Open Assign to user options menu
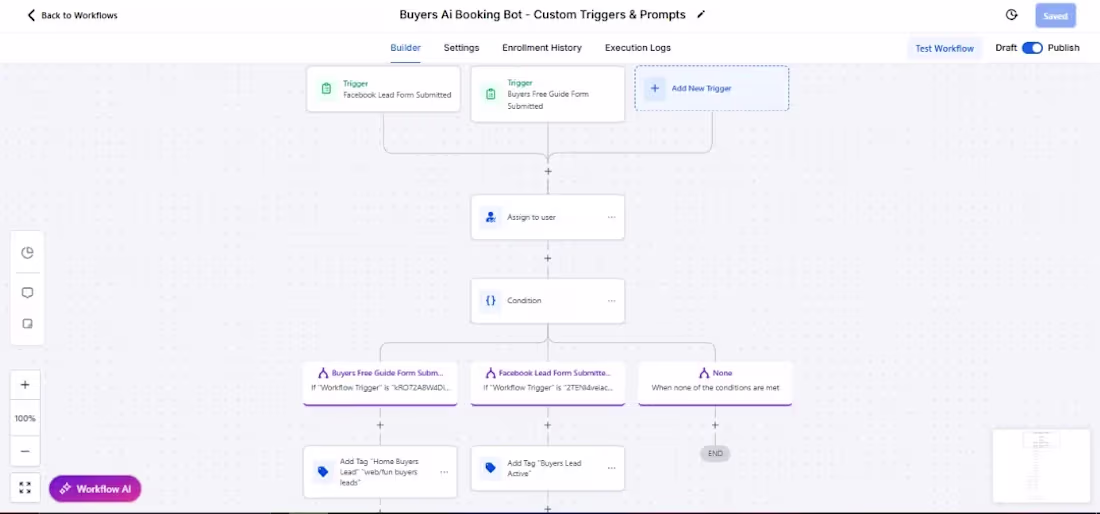Screen dimensions: 1100x514 point(612,217)
